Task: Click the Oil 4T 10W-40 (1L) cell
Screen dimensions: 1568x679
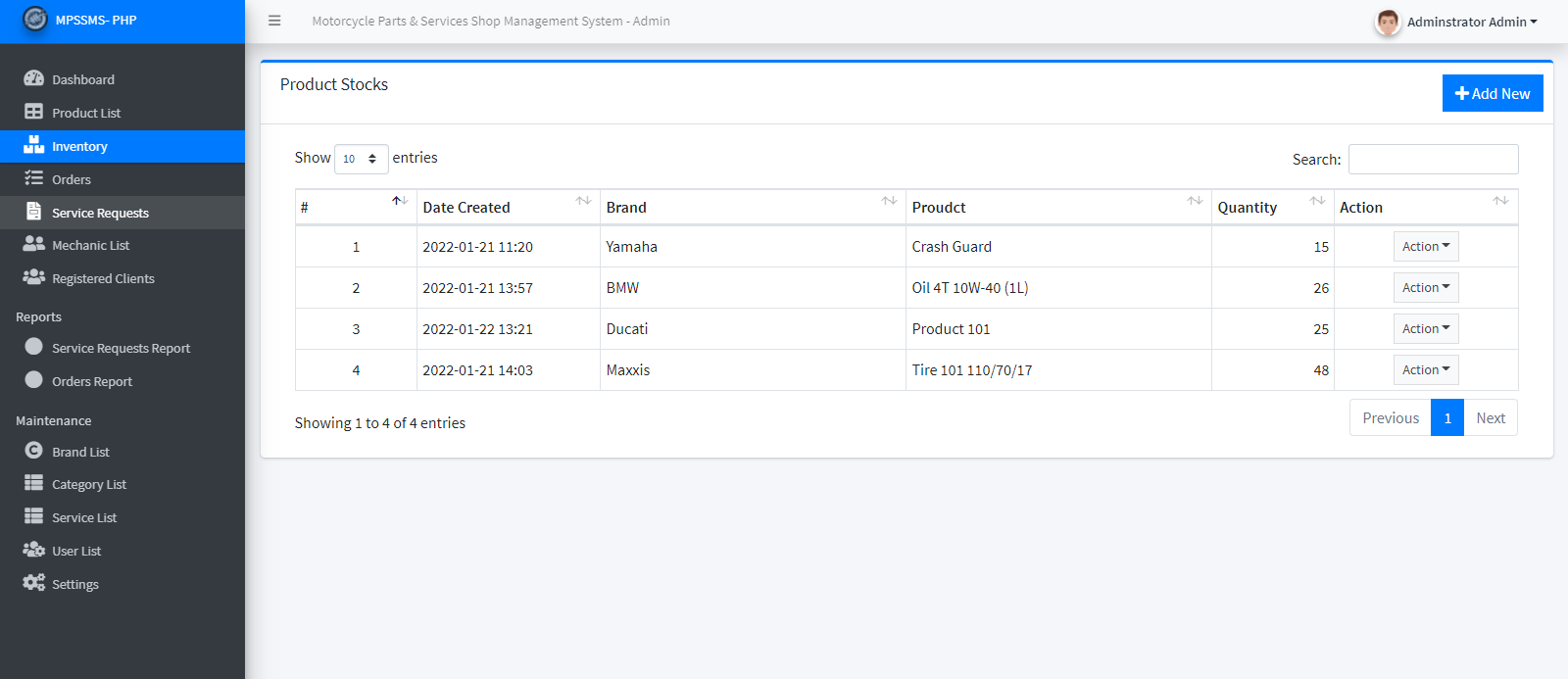Action: pyautogui.click(x=1058, y=288)
